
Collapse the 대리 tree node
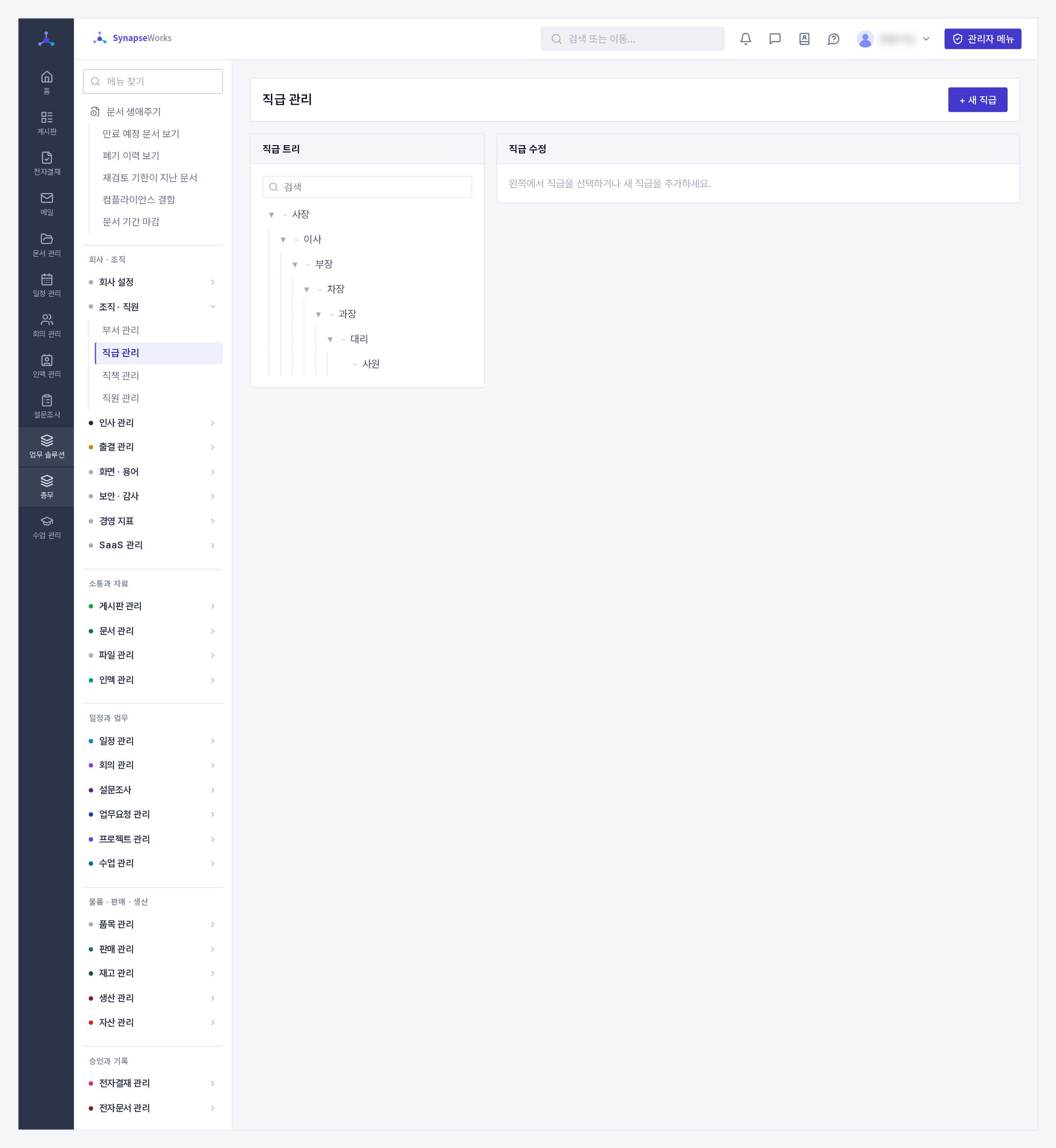[x=330, y=339]
